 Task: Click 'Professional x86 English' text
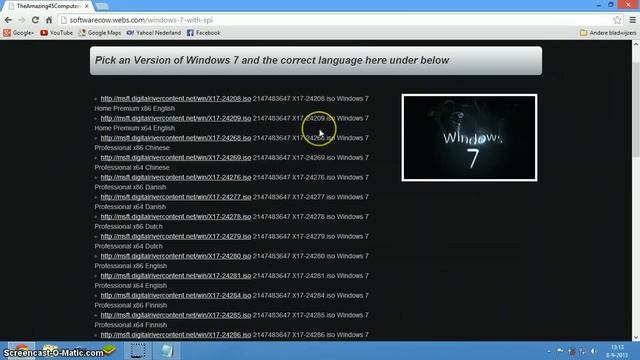point(131,266)
